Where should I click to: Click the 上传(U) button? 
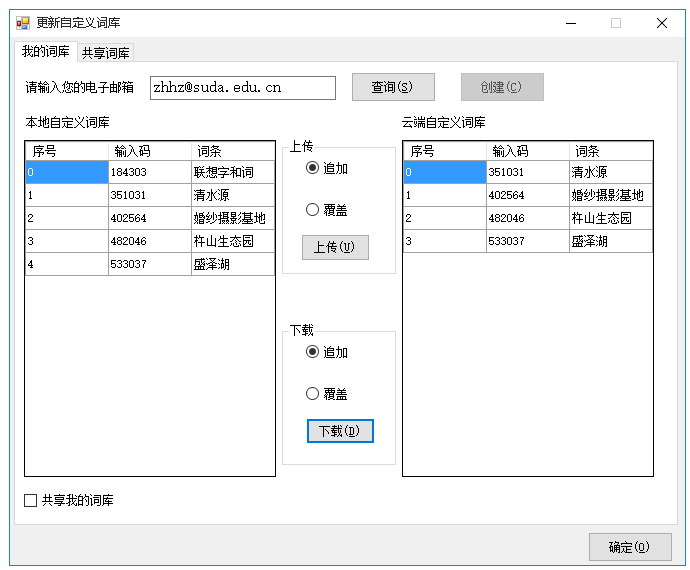pyautogui.click(x=335, y=247)
